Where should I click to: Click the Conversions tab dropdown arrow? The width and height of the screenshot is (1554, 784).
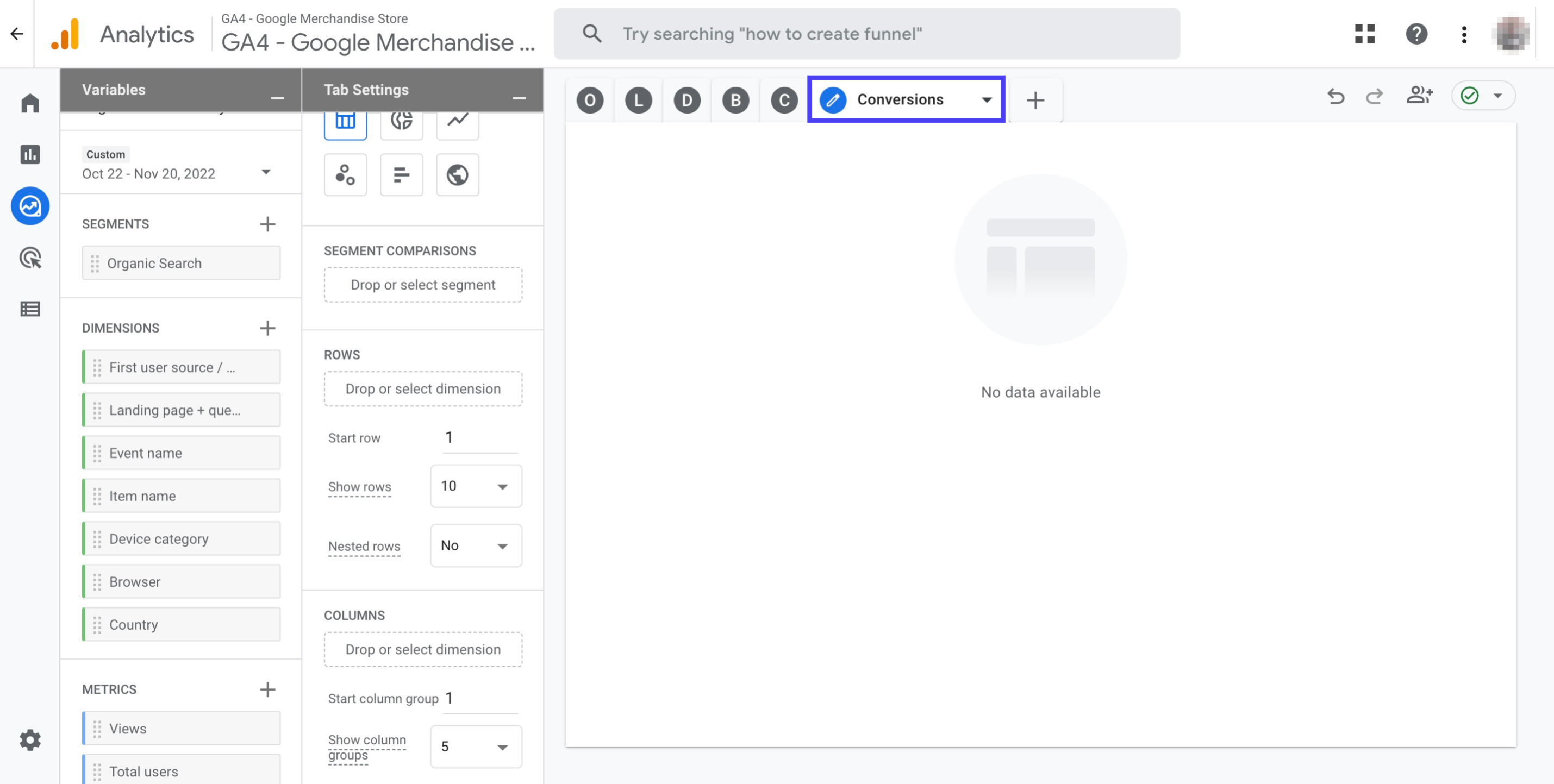[984, 98]
